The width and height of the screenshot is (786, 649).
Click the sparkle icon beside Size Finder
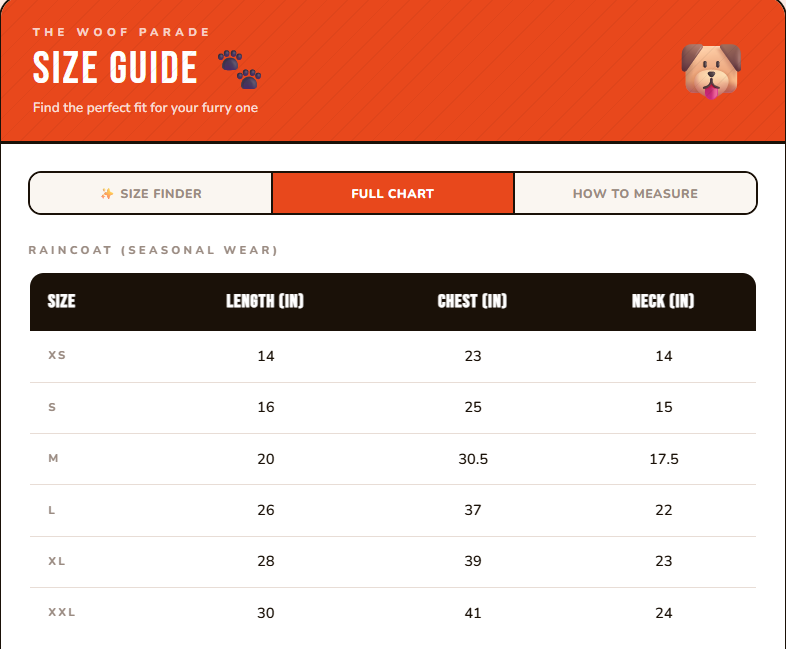[x=107, y=193]
